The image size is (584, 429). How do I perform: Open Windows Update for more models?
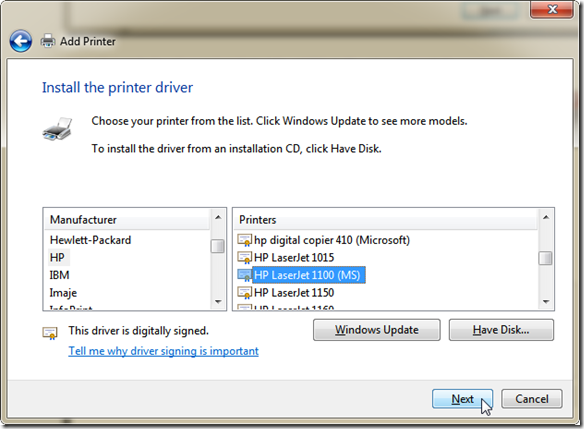377,330
